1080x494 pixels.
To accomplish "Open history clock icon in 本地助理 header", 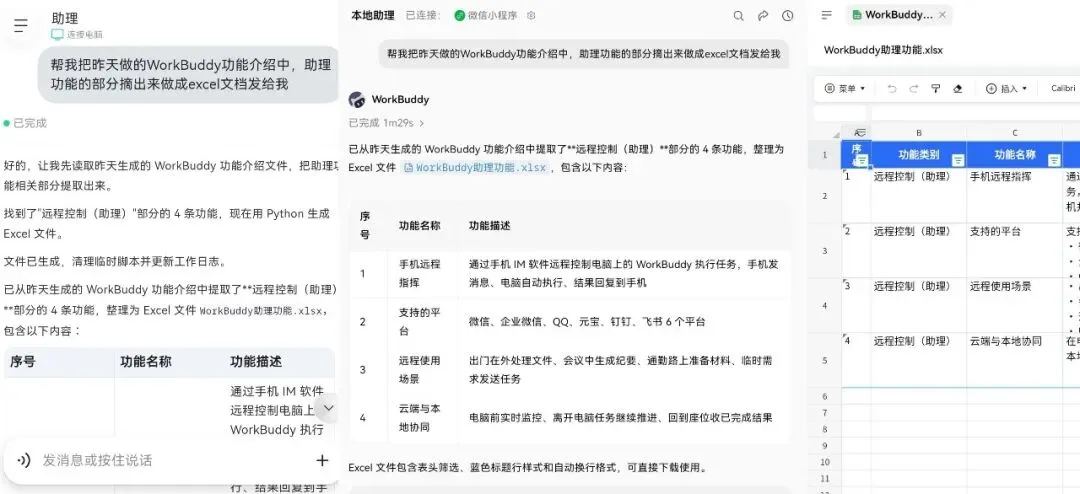I will pos(787,16).
